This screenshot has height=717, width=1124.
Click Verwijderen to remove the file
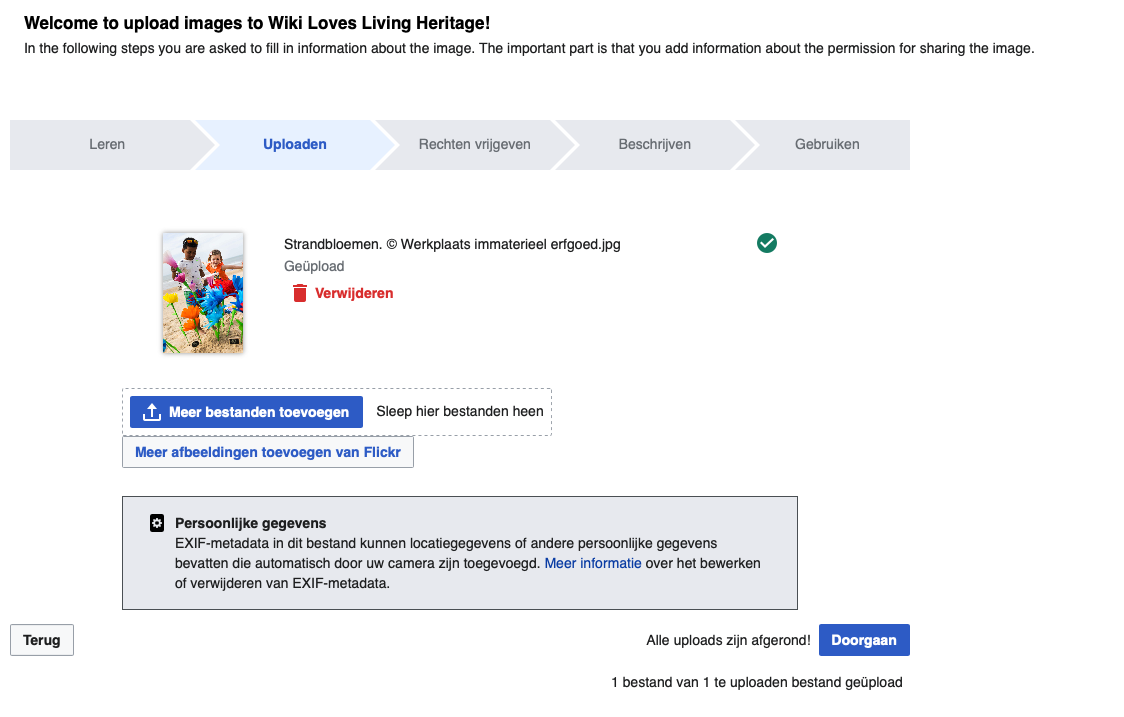tap(353, 293)
